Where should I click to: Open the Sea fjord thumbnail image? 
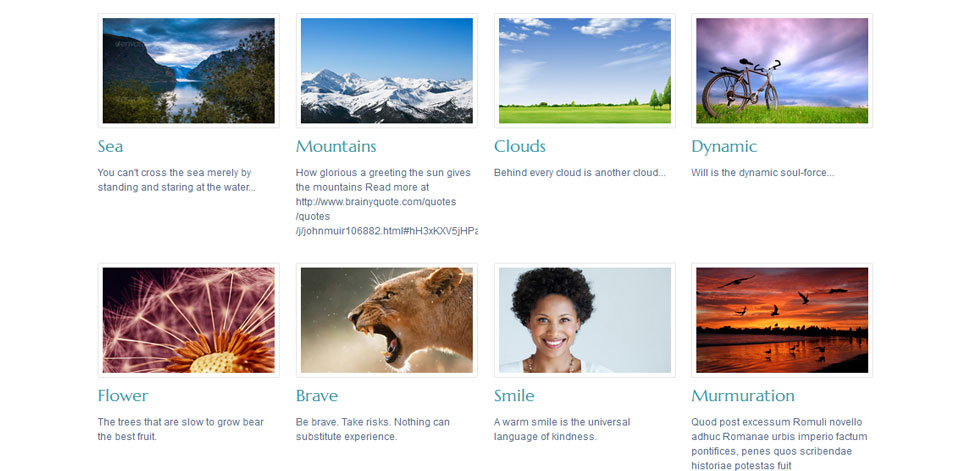[188, 71]
